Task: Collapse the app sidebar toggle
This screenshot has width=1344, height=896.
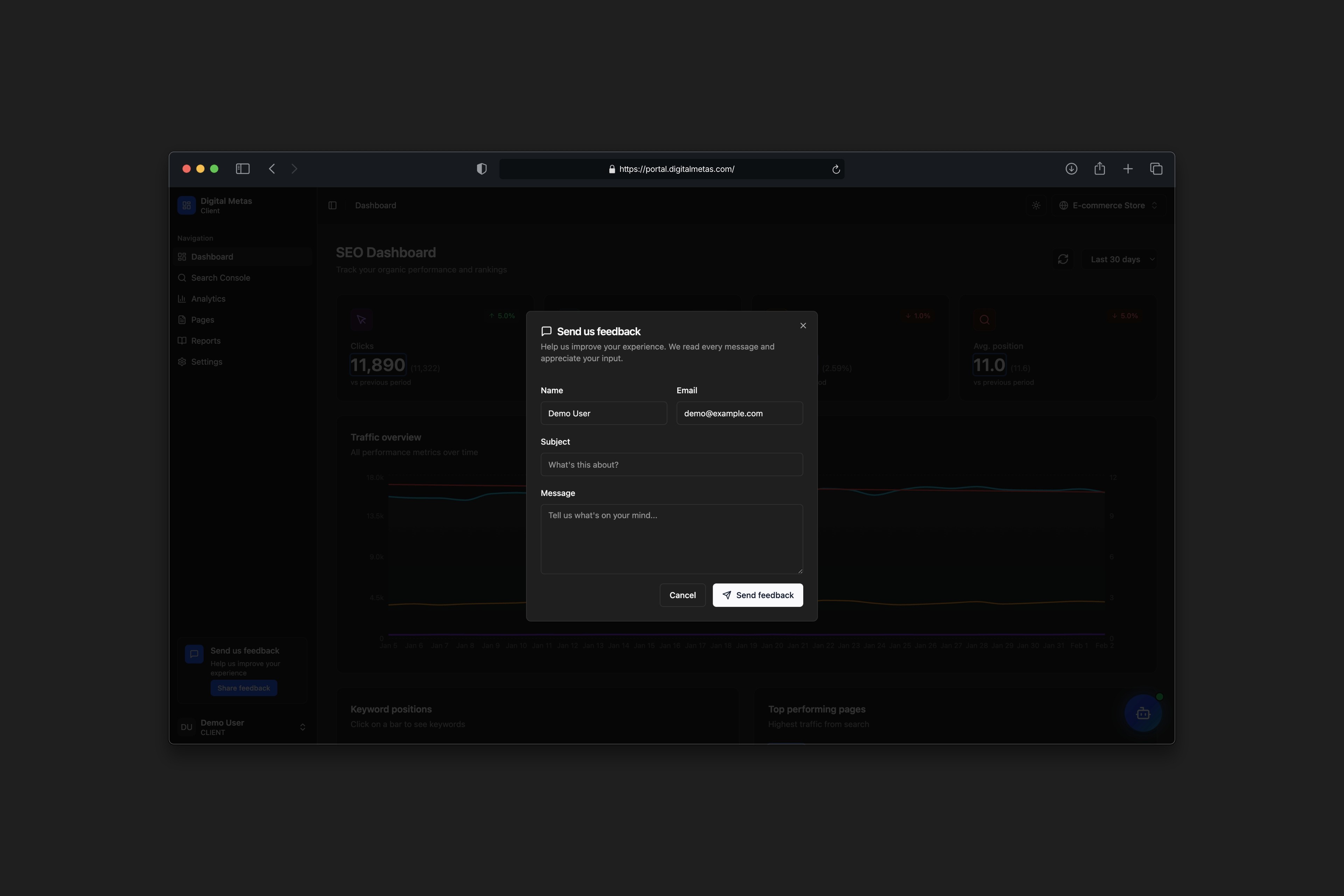Action: pyautogui.click(x=332, y=205)
